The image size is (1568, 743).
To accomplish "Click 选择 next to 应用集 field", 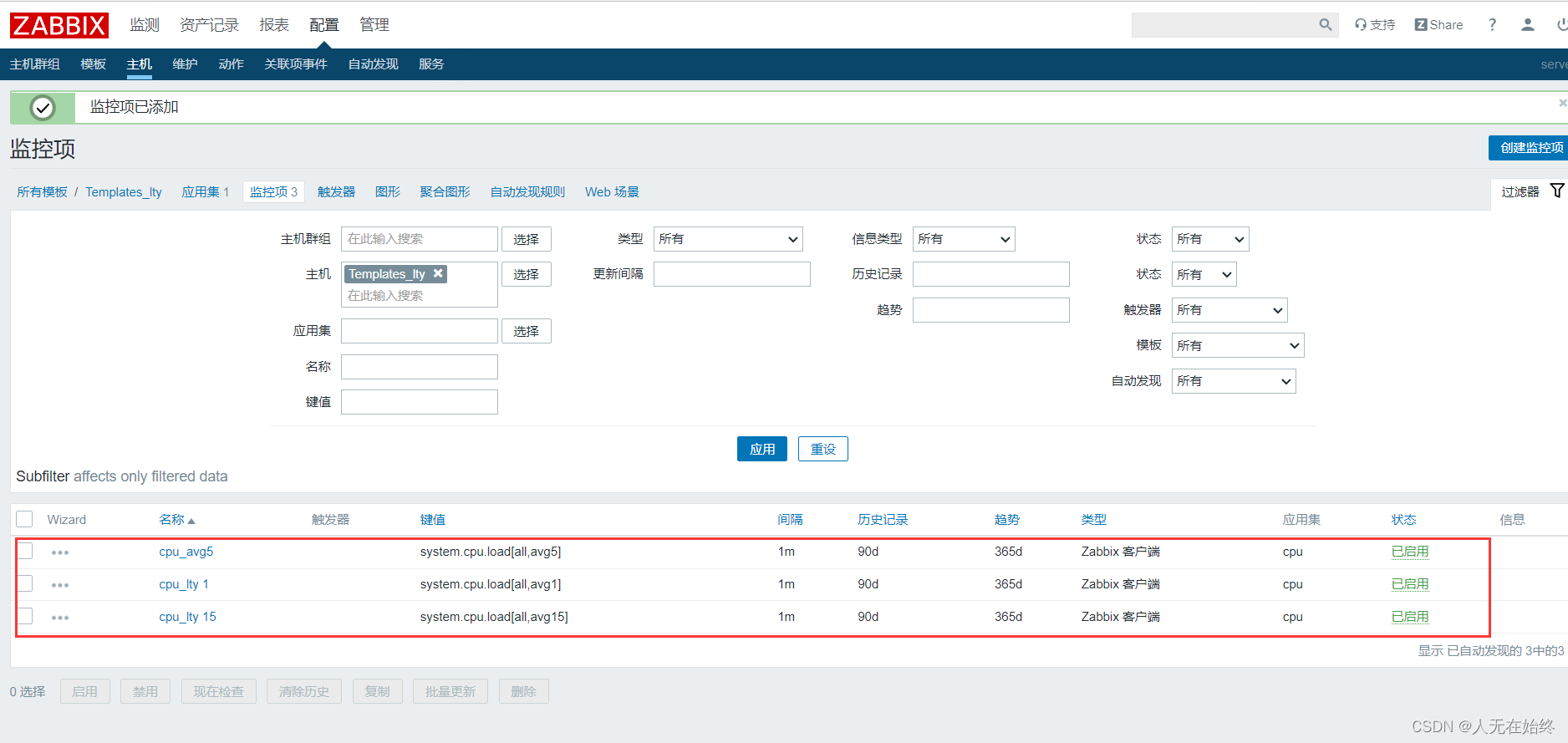I will coord(527,331).
